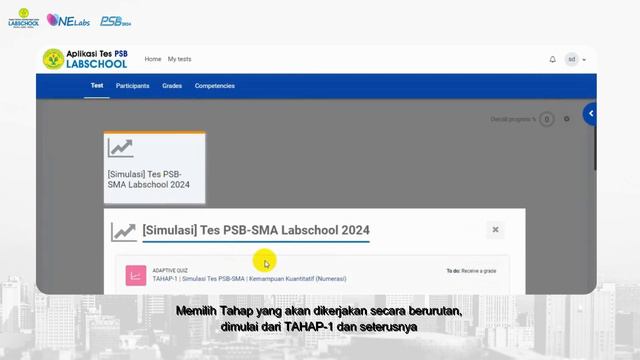The height and width of the screenshot is (360, 640).
Task: Click the page vertical scrollbar
Action: coord(595,149)
